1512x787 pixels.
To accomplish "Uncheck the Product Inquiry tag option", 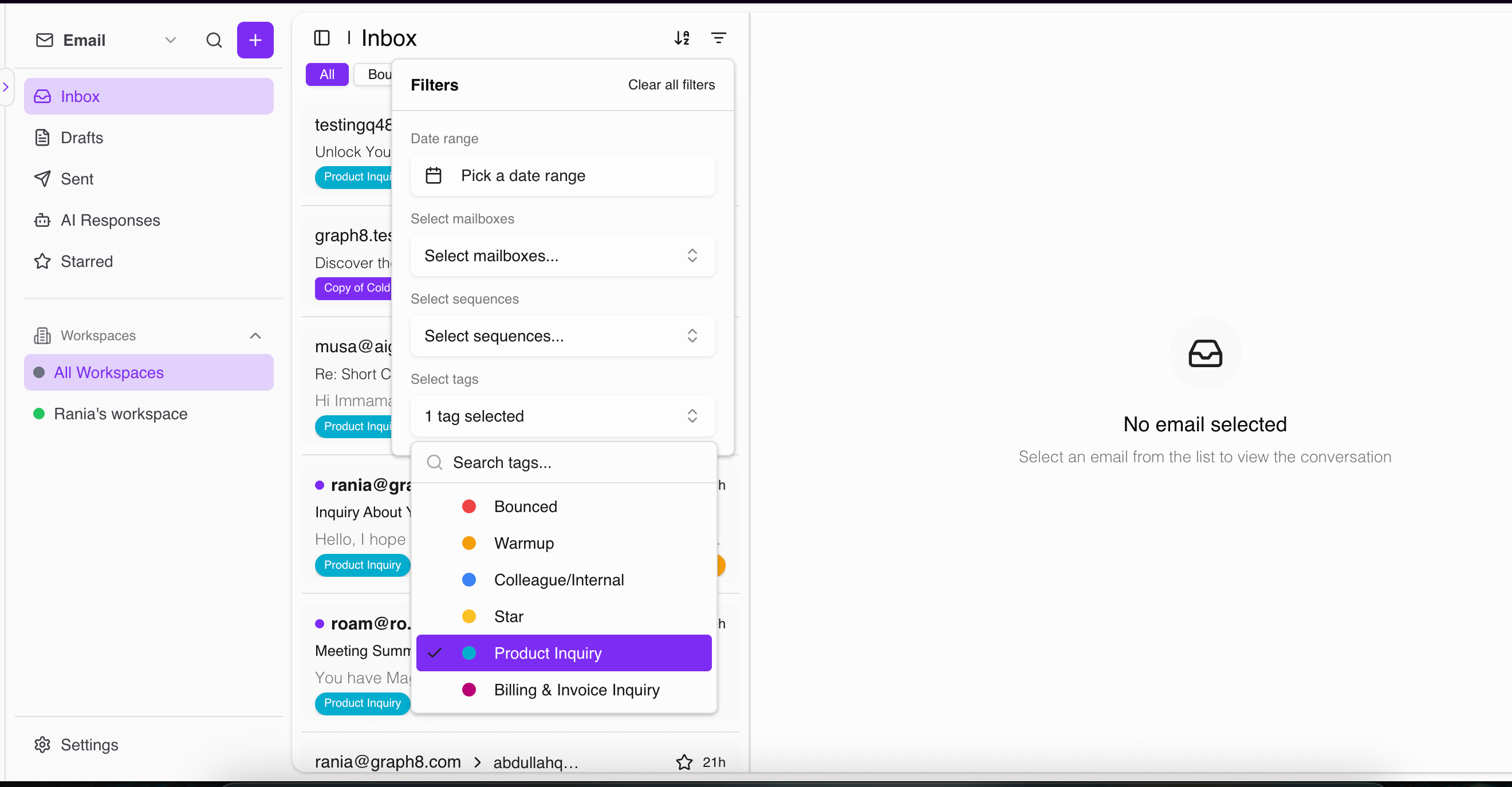I will [564, 652].
